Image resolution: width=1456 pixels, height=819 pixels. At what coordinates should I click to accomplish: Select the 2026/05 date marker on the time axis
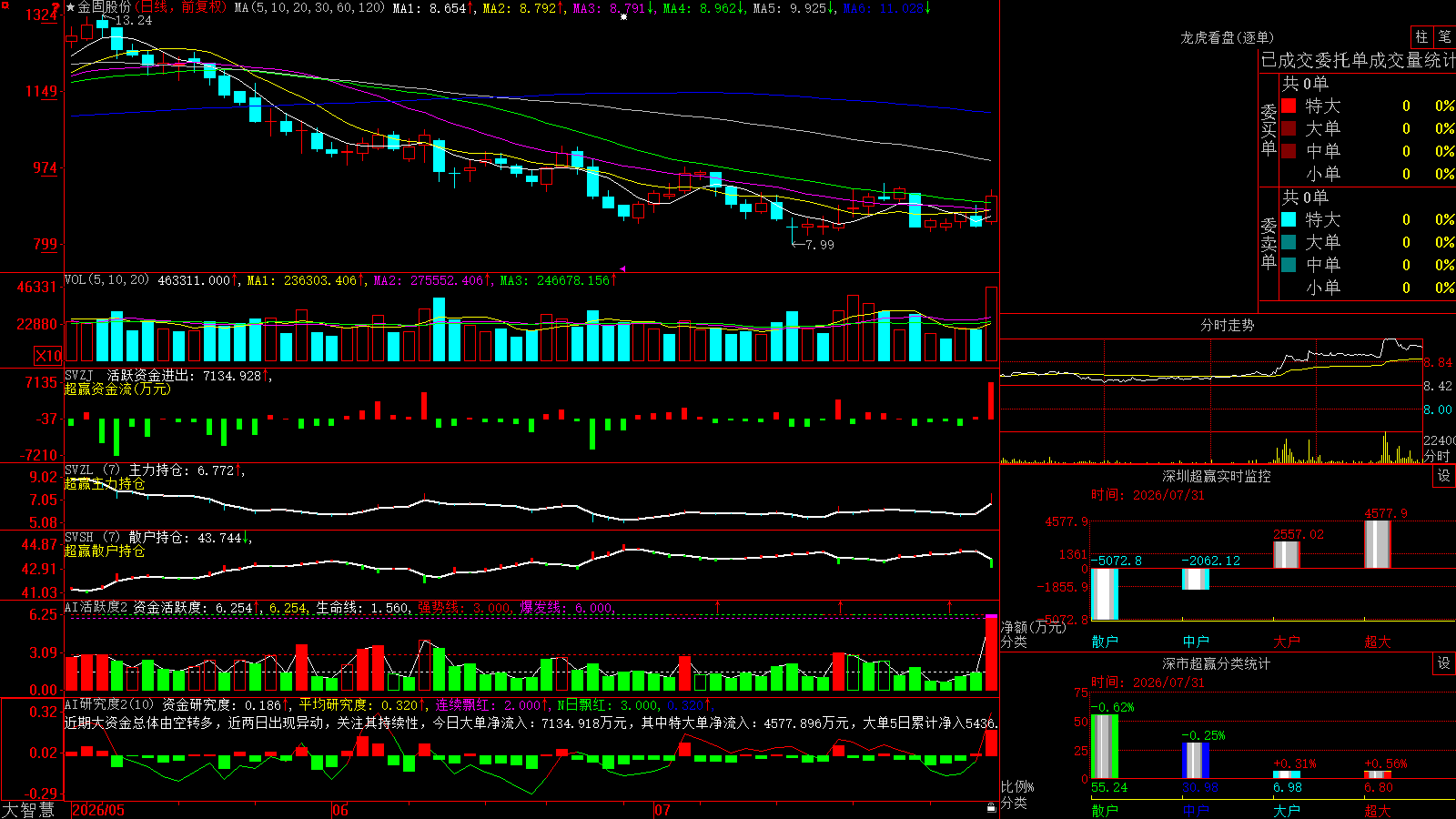click(x=98, y=810)
